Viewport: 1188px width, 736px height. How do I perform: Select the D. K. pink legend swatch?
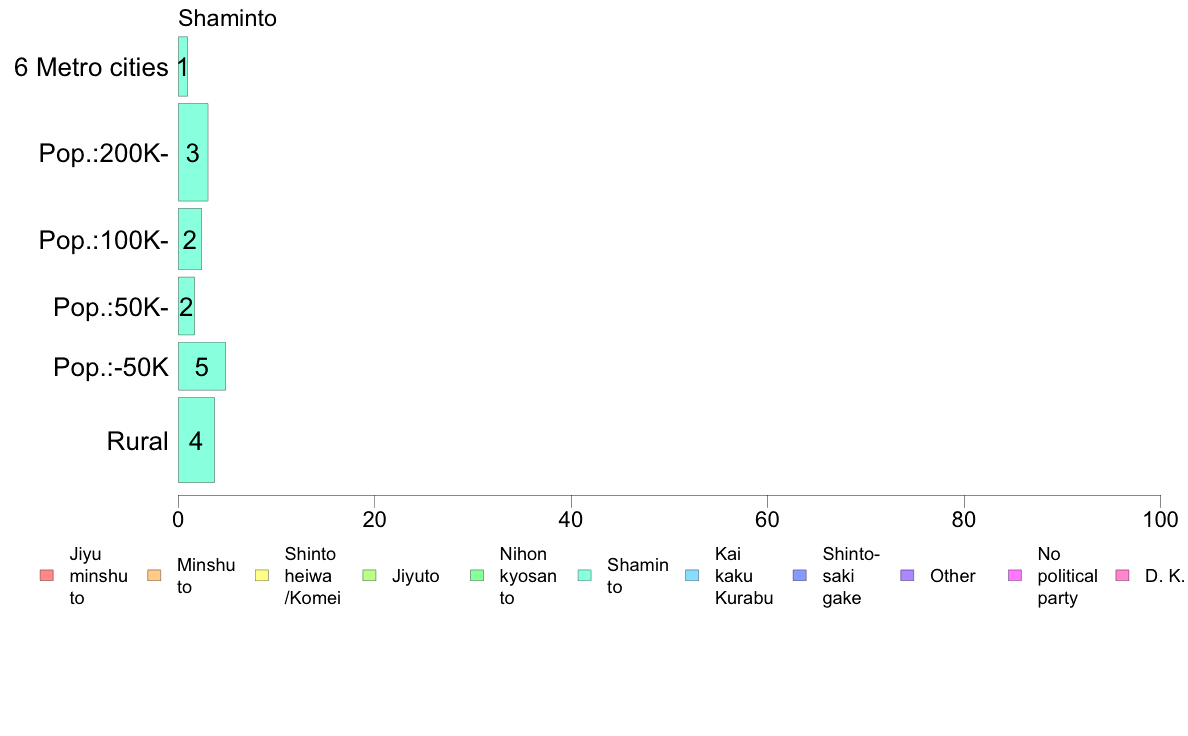pos(1123,575)
